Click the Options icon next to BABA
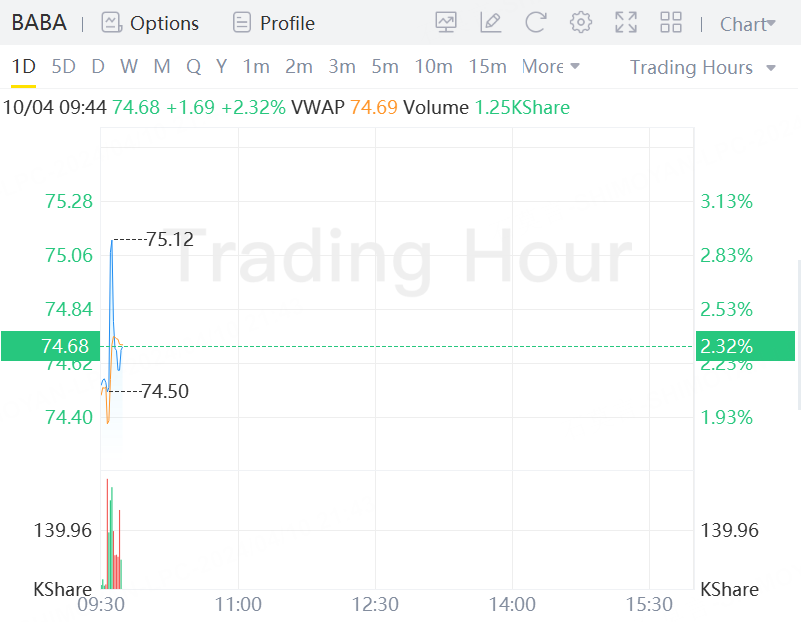The image size is (801, 622). pyautogui.click(x=111, y=23)
